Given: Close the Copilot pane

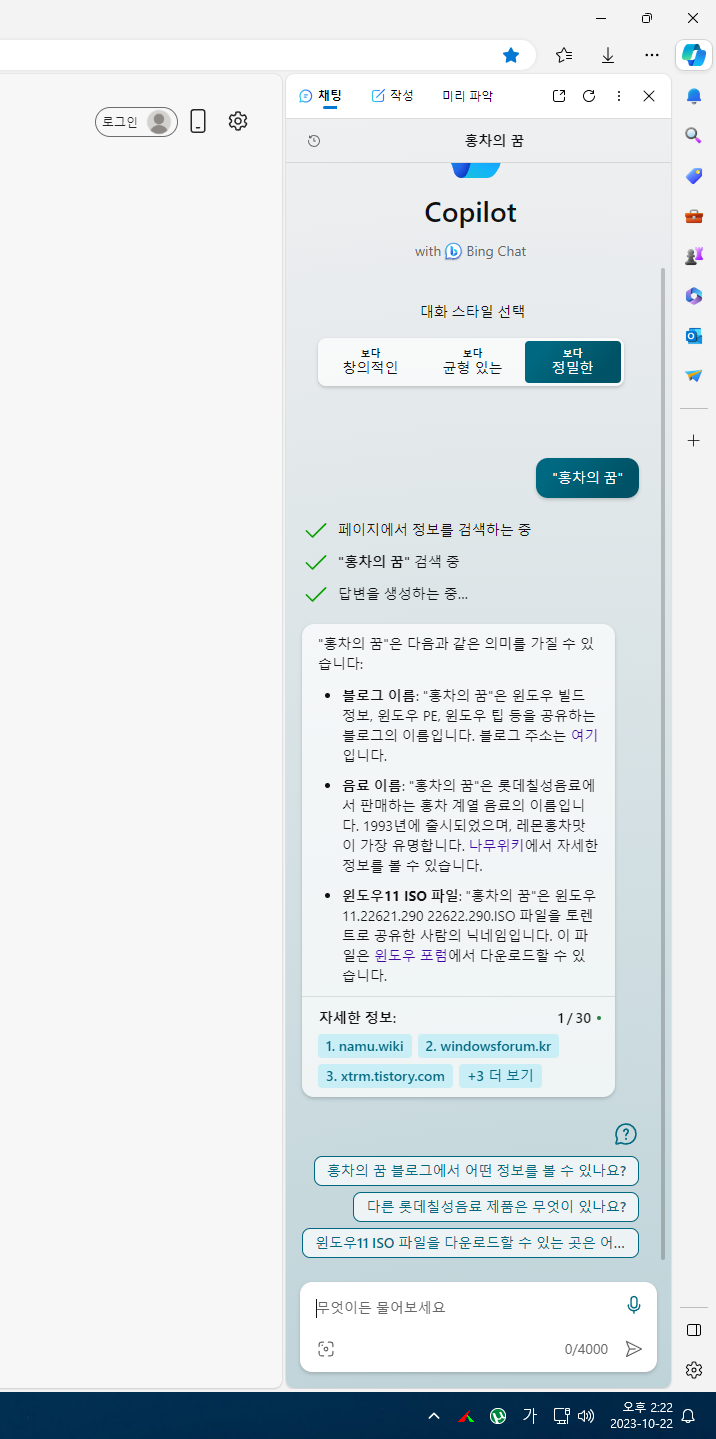Looking at the screenshot, I should 649,96.
